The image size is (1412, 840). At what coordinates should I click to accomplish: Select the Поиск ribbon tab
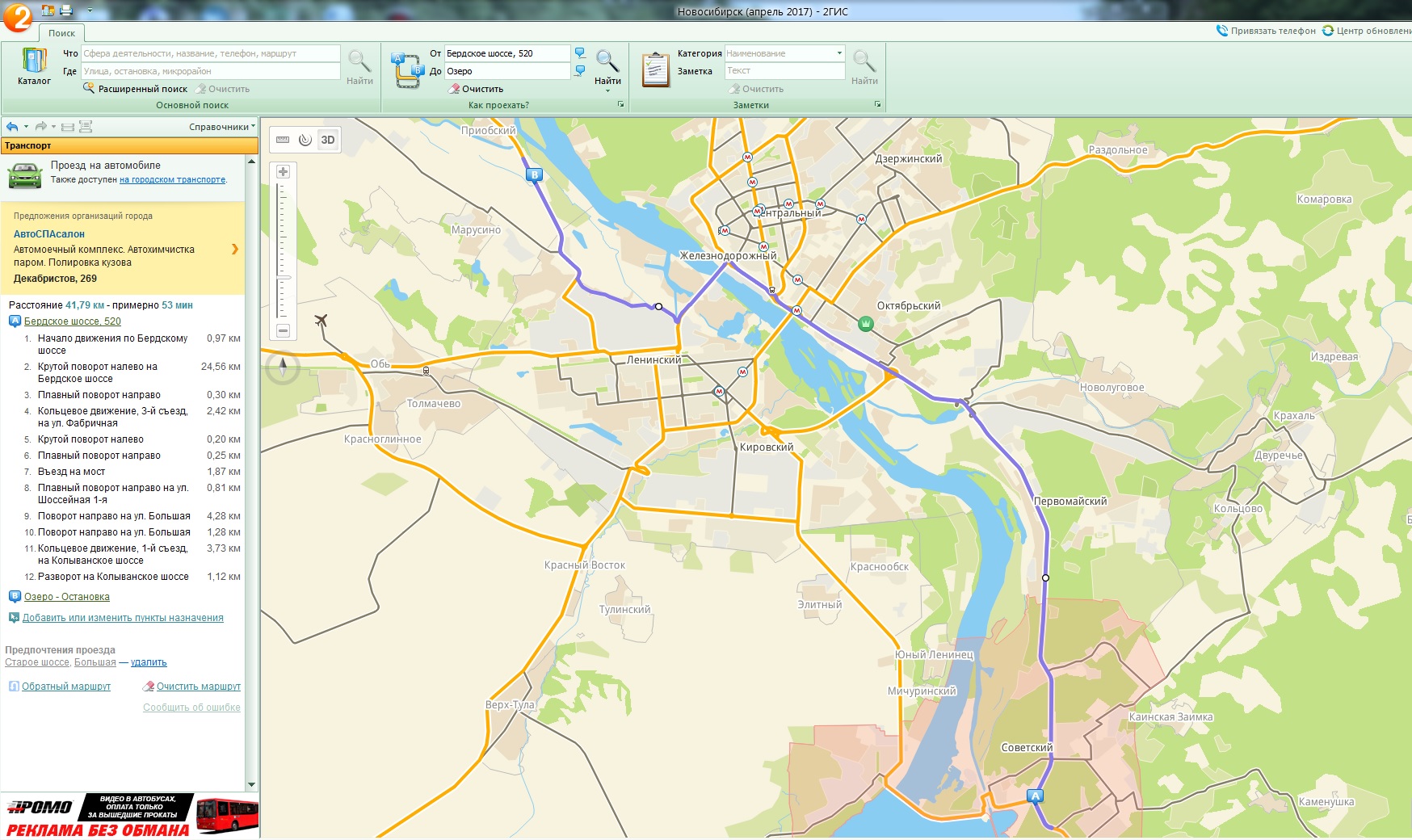61,33
